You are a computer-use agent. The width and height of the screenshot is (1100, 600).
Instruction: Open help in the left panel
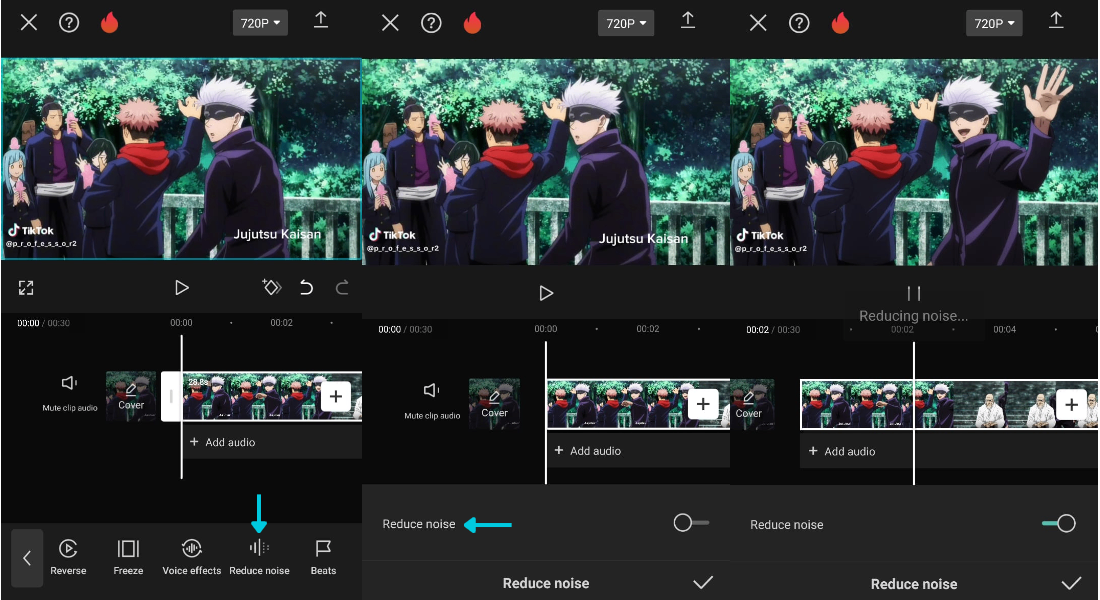(69, 22)
